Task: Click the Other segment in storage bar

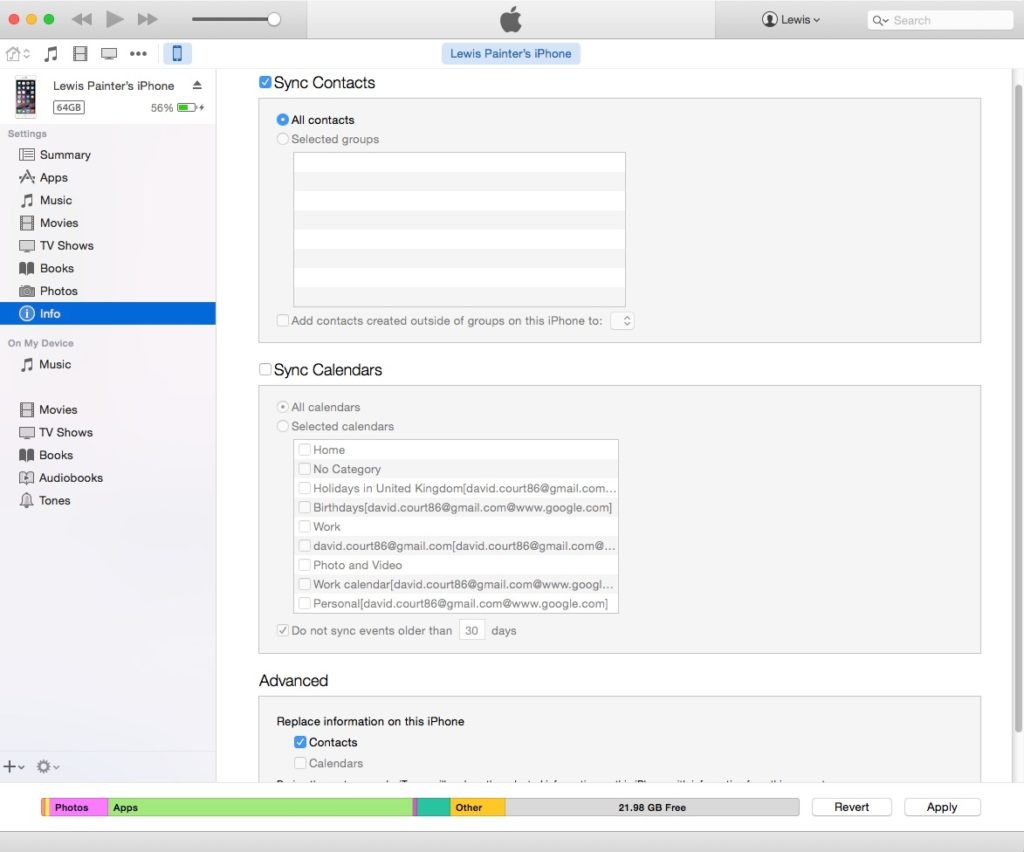Action: [477, 808]
